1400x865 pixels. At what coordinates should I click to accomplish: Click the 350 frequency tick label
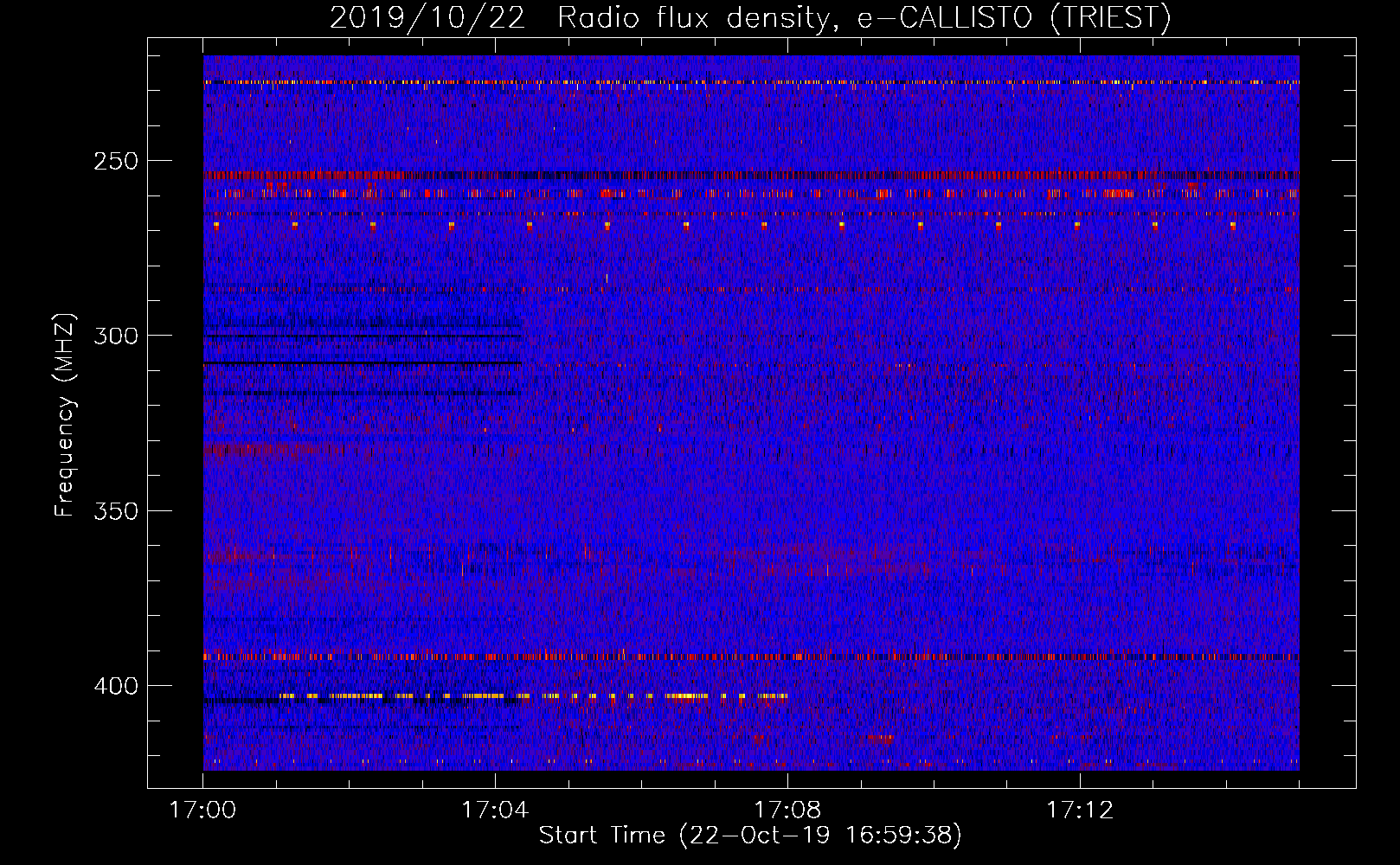click(x=116, y=510)
